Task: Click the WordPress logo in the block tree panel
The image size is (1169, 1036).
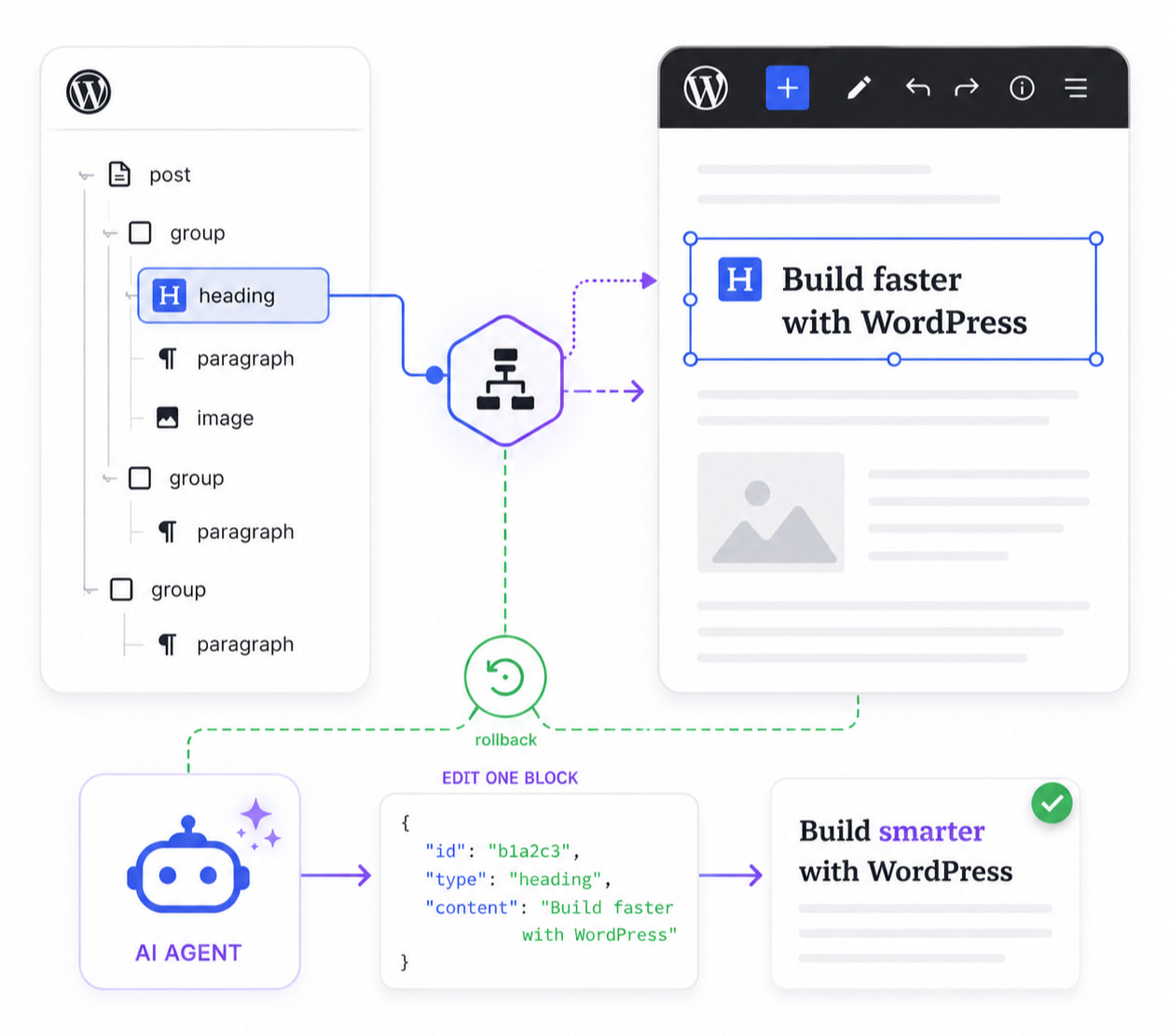Action: point(89,91)
